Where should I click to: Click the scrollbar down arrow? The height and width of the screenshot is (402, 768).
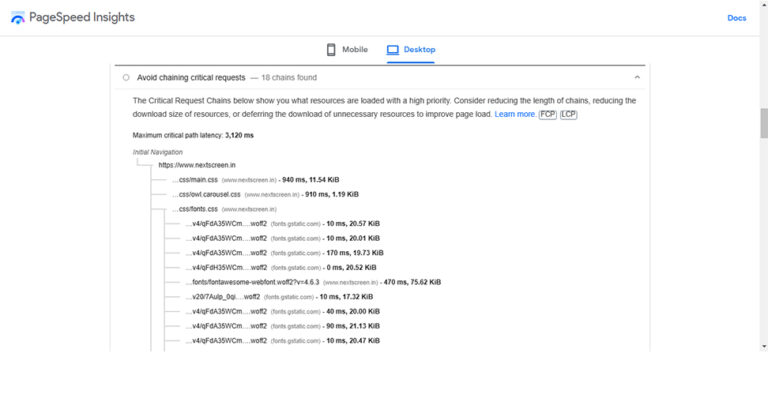[764, 347]
